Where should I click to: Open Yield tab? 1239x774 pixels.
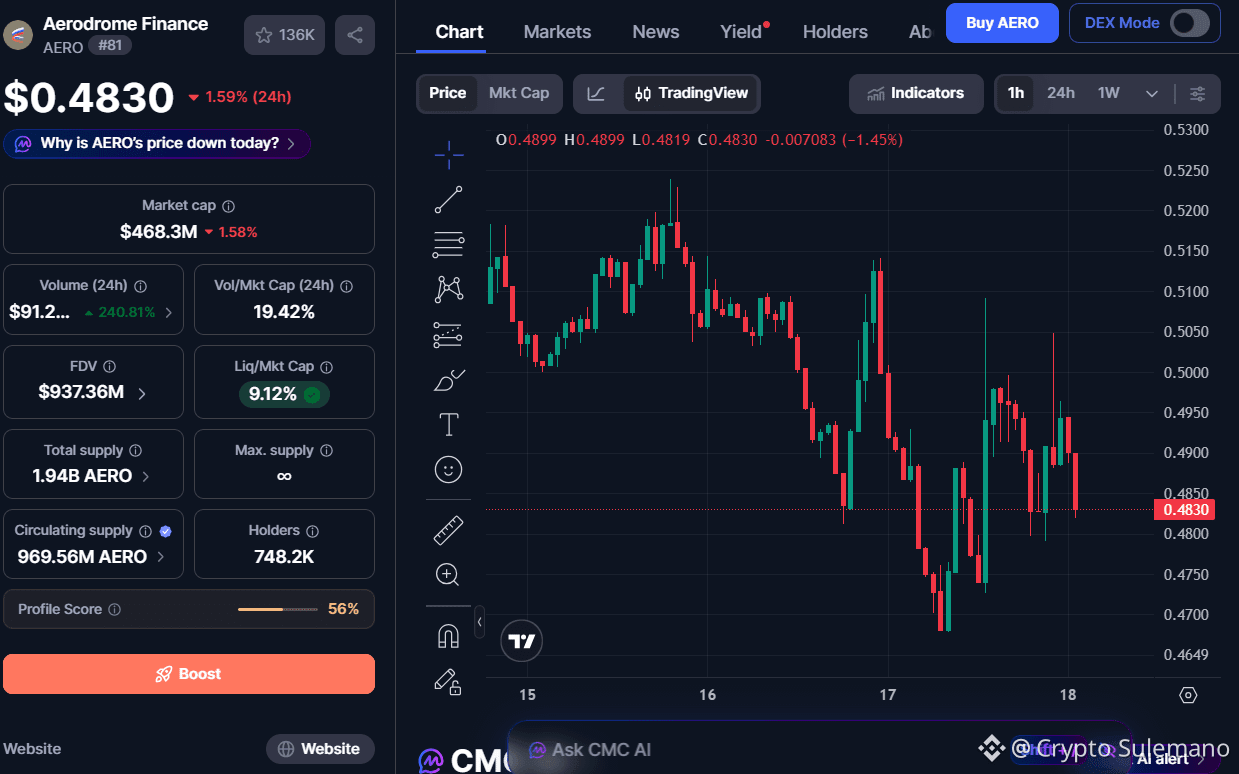tap(742, 32)
